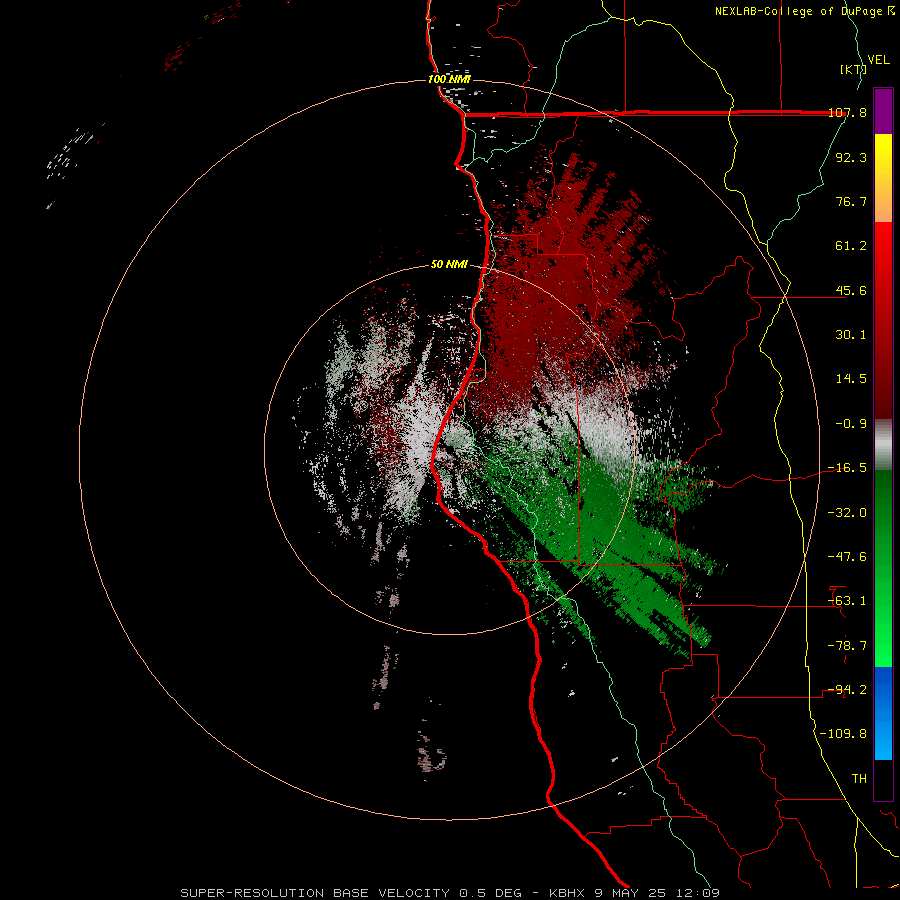
Task: Select the 76.7 velocity scale value
Action: 851,201
